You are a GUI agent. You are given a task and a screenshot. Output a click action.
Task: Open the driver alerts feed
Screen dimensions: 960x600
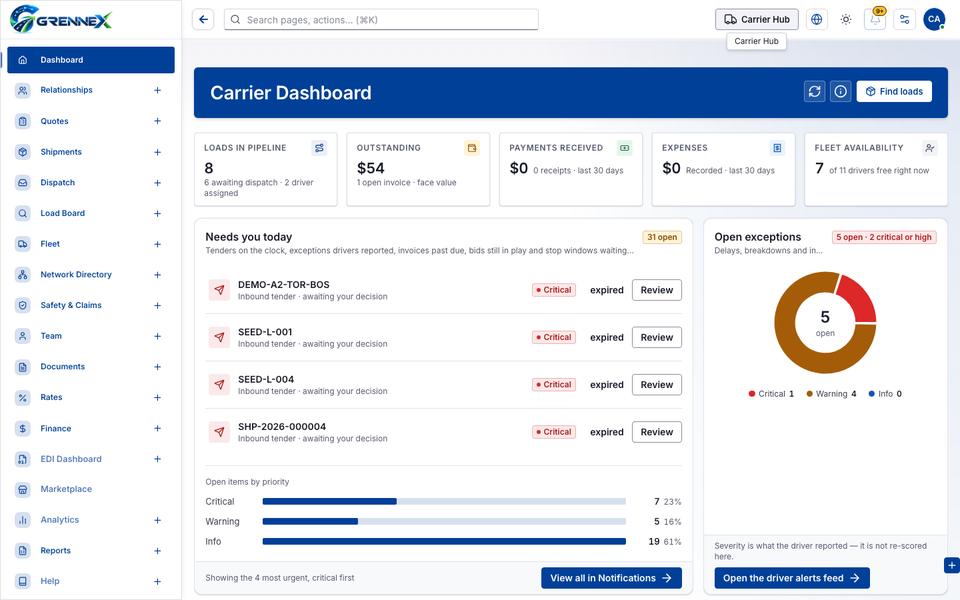[x=792, y=578]
